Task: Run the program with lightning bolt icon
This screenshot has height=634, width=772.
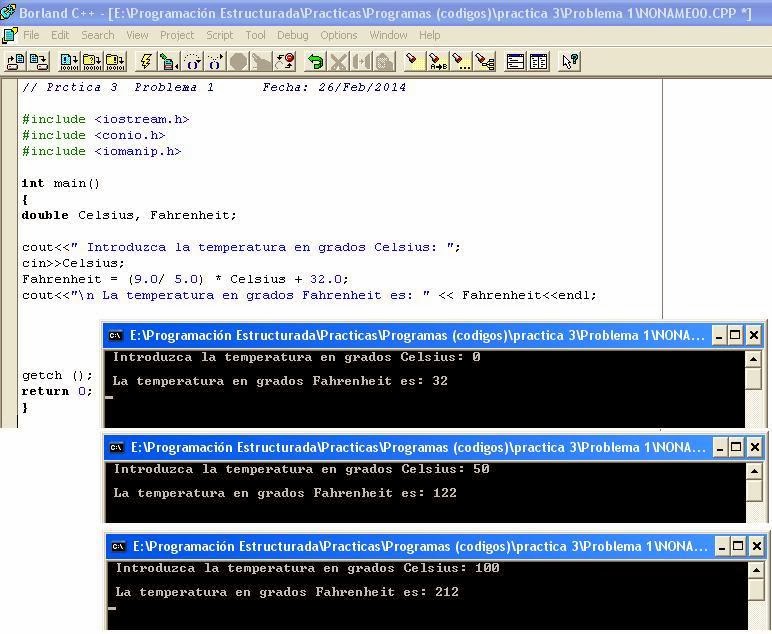Action: pos(146,62)
